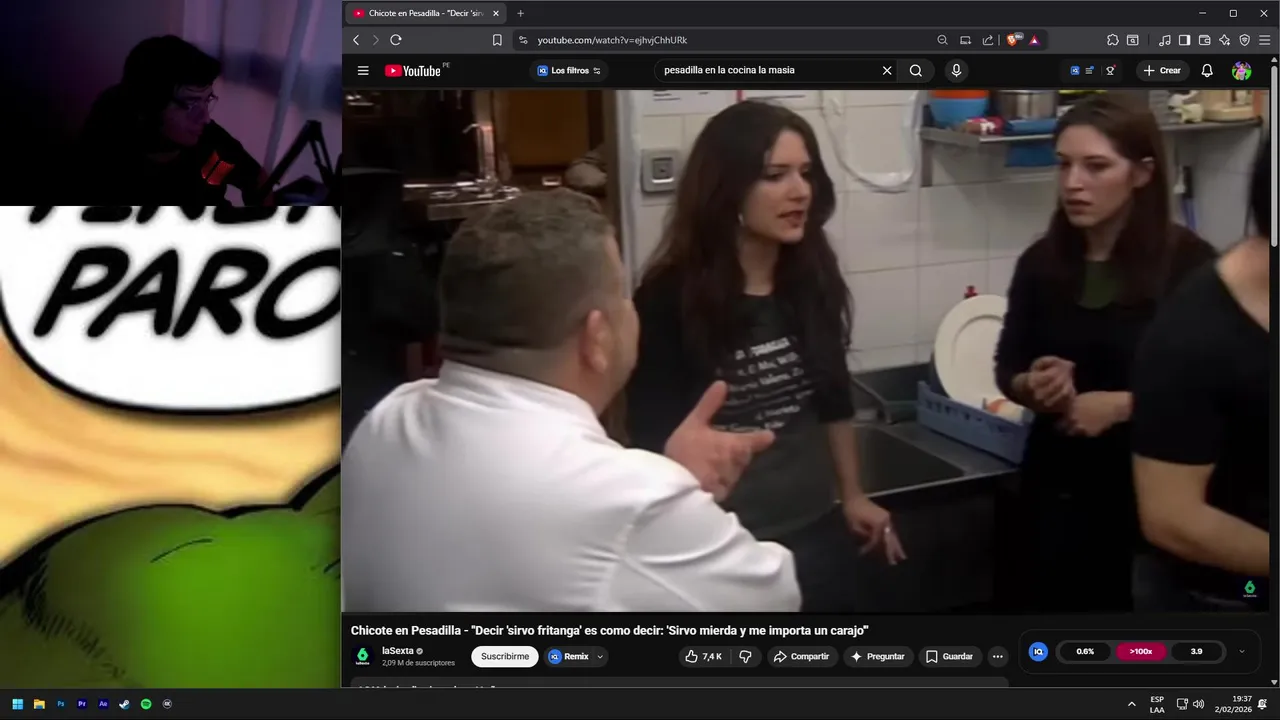Open the YouTube account avatar menu
Screen dimensions: 1280x720
click(x=1242, y=70)
